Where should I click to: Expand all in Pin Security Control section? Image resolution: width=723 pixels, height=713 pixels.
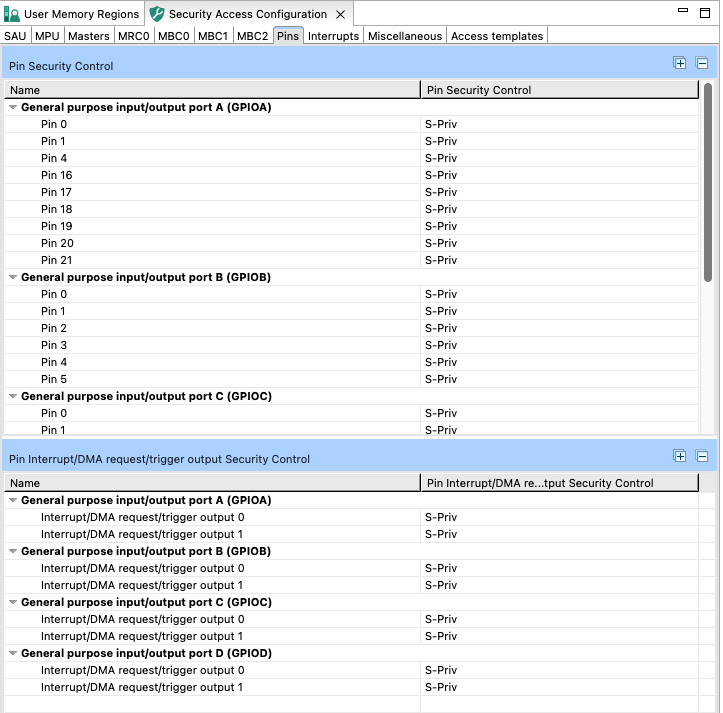pos(679,63)
